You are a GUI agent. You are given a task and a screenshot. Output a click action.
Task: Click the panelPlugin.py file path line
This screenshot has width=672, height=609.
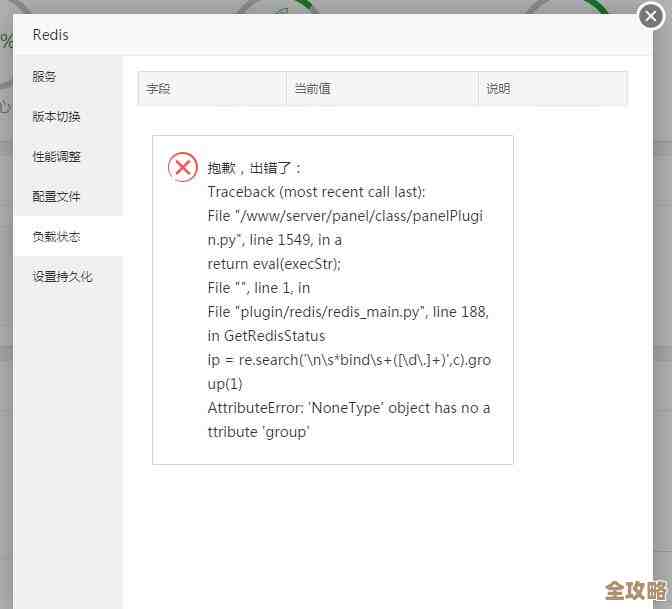tap(345, 228)
